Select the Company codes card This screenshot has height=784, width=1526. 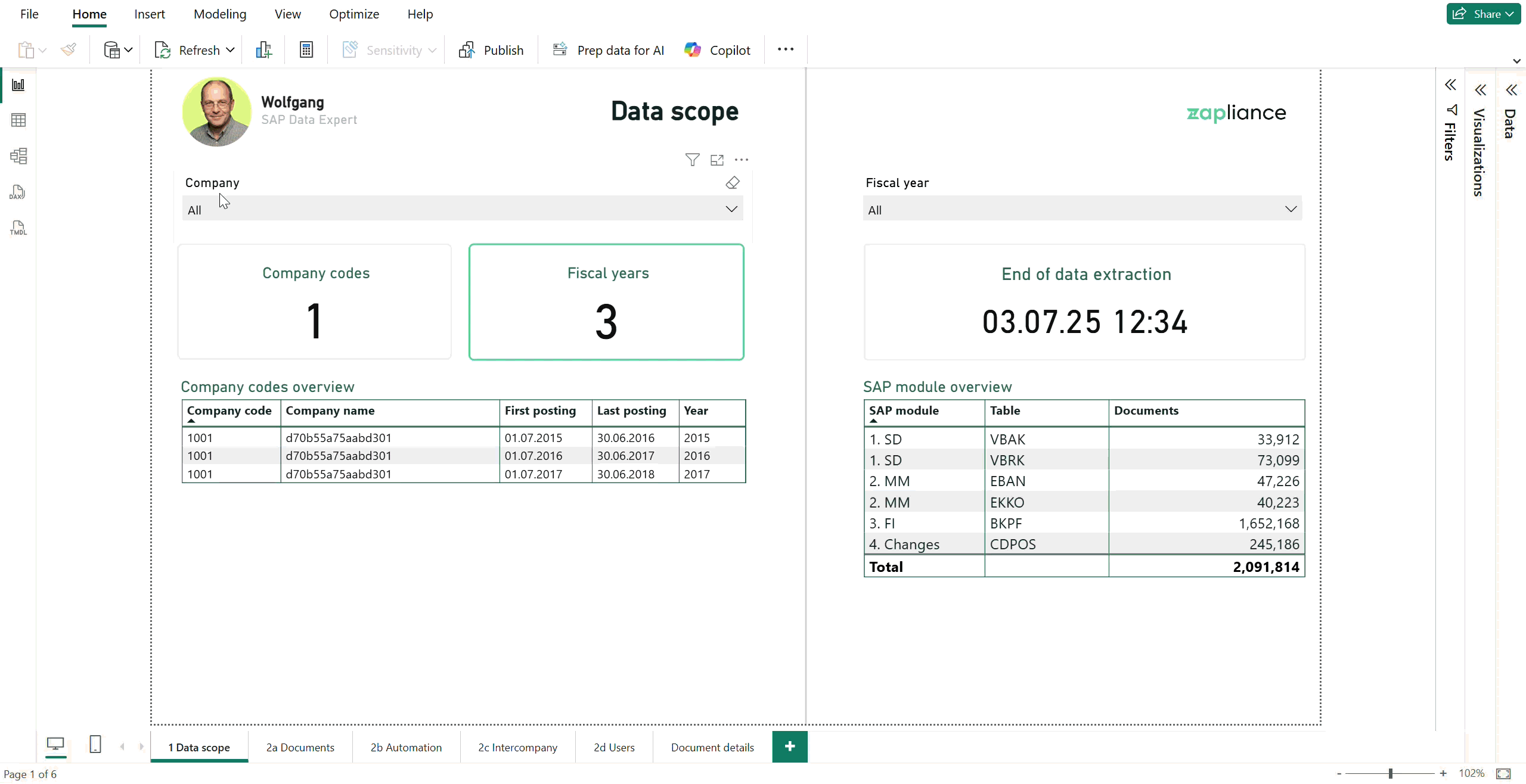[315, 301]
